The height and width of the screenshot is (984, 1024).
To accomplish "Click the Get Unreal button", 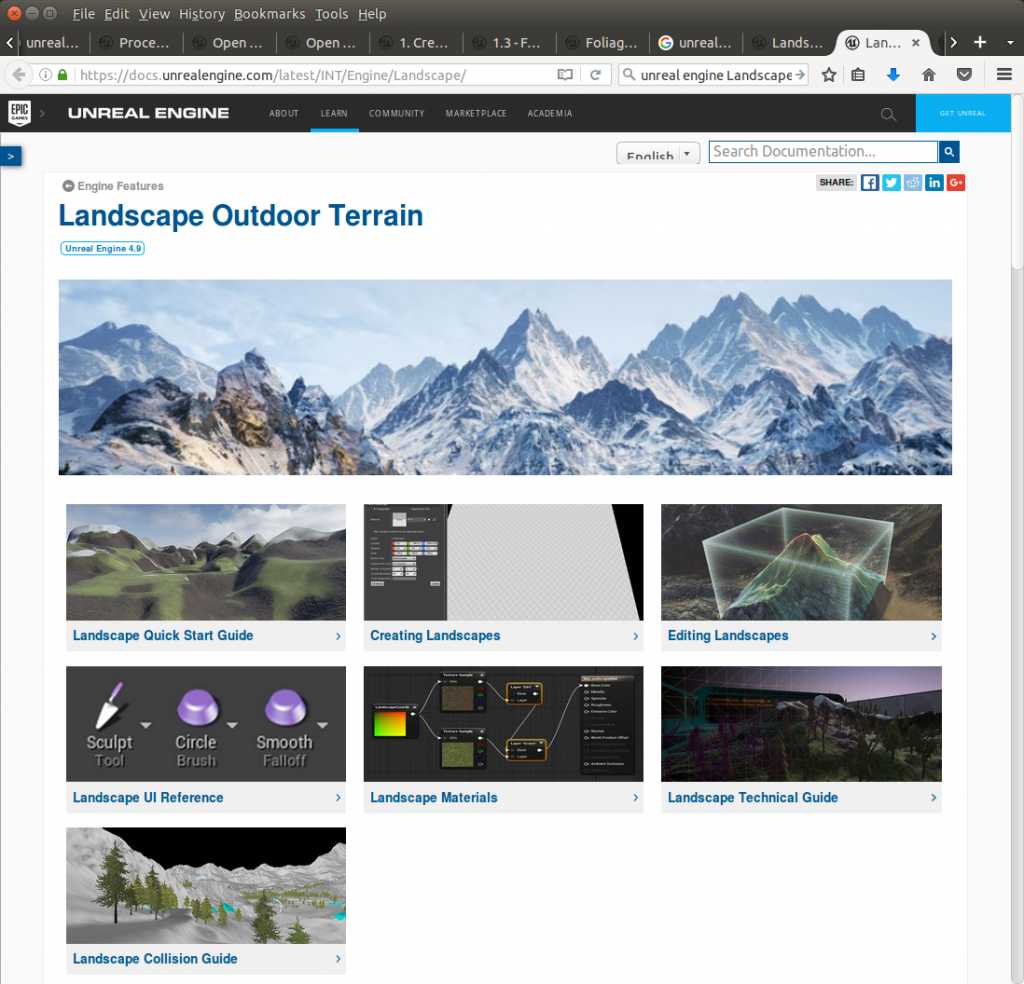I will click(x=962, y=113).
